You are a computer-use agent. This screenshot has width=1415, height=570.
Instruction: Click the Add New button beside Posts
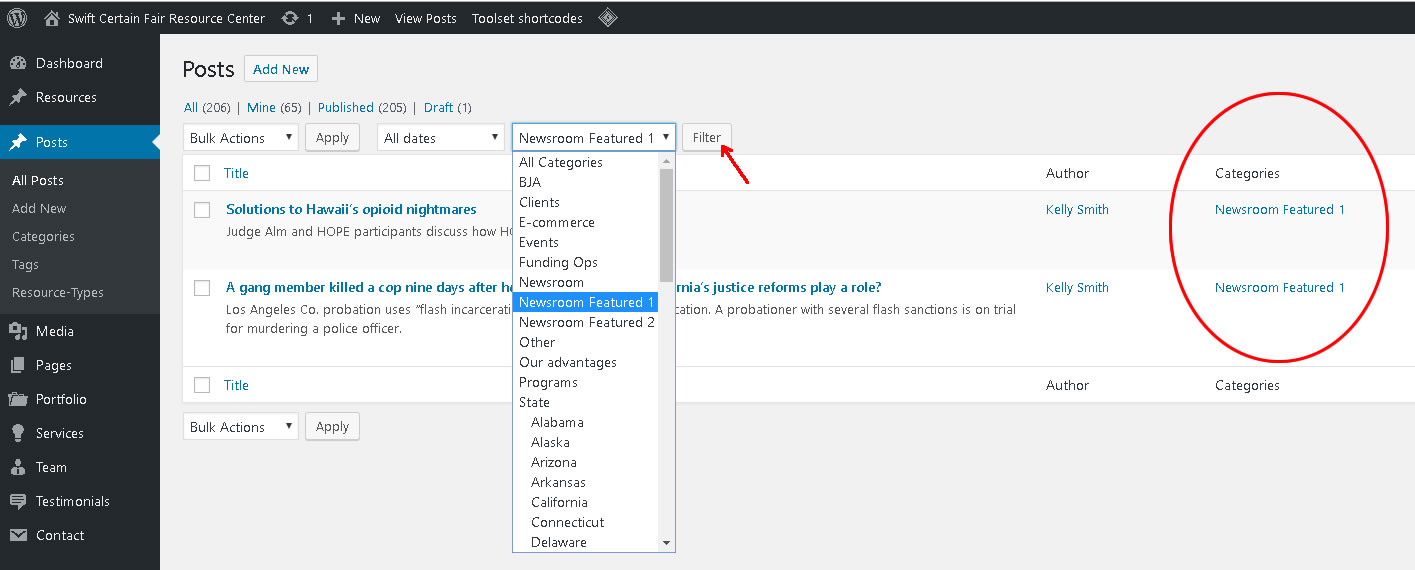(281, 69)
